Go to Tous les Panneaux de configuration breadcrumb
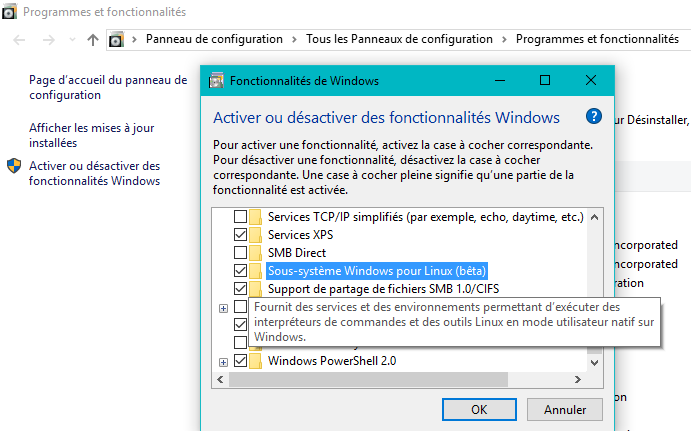The image size is (691, 431). click(x=399, y=39)
